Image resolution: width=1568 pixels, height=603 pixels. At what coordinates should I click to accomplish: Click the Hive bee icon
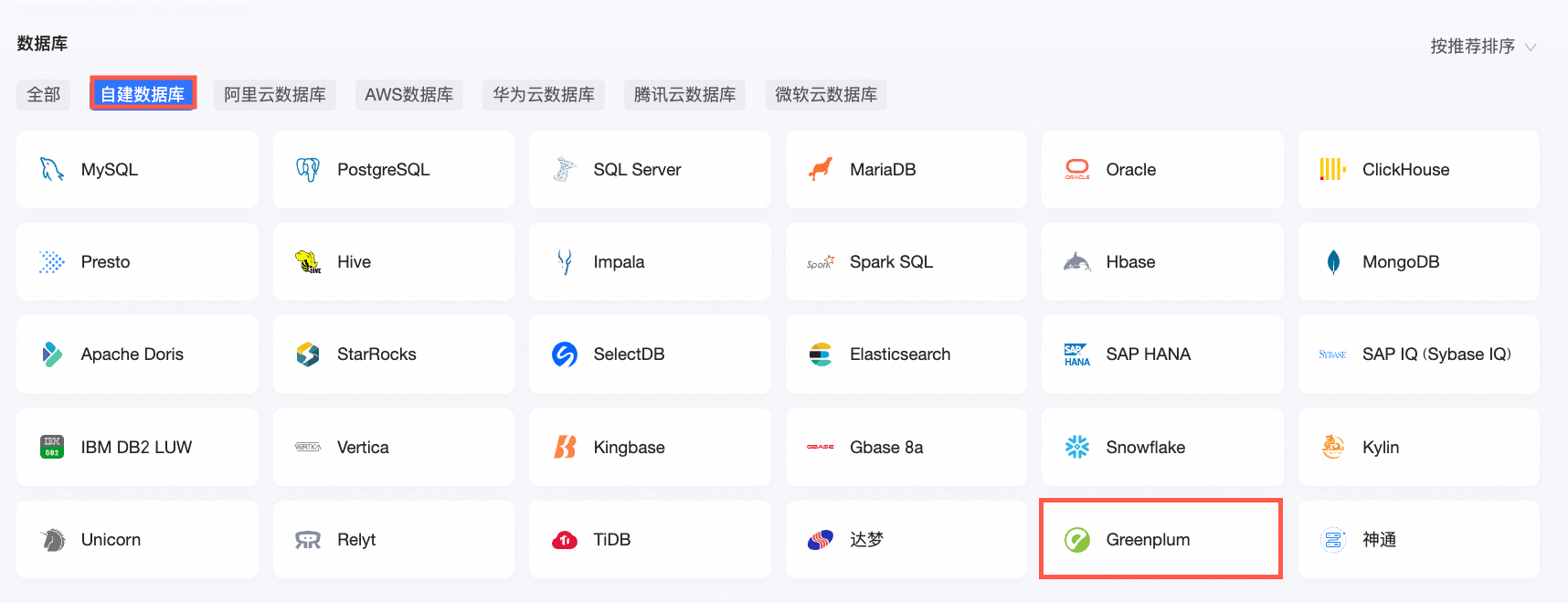pos(308,262)
